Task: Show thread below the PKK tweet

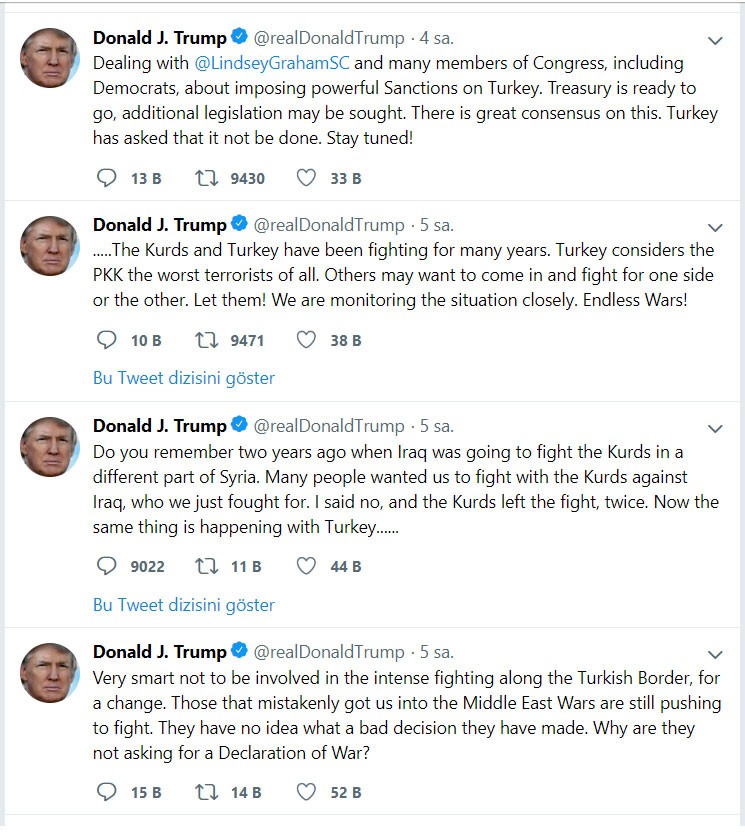Action: tap(183, 378)
